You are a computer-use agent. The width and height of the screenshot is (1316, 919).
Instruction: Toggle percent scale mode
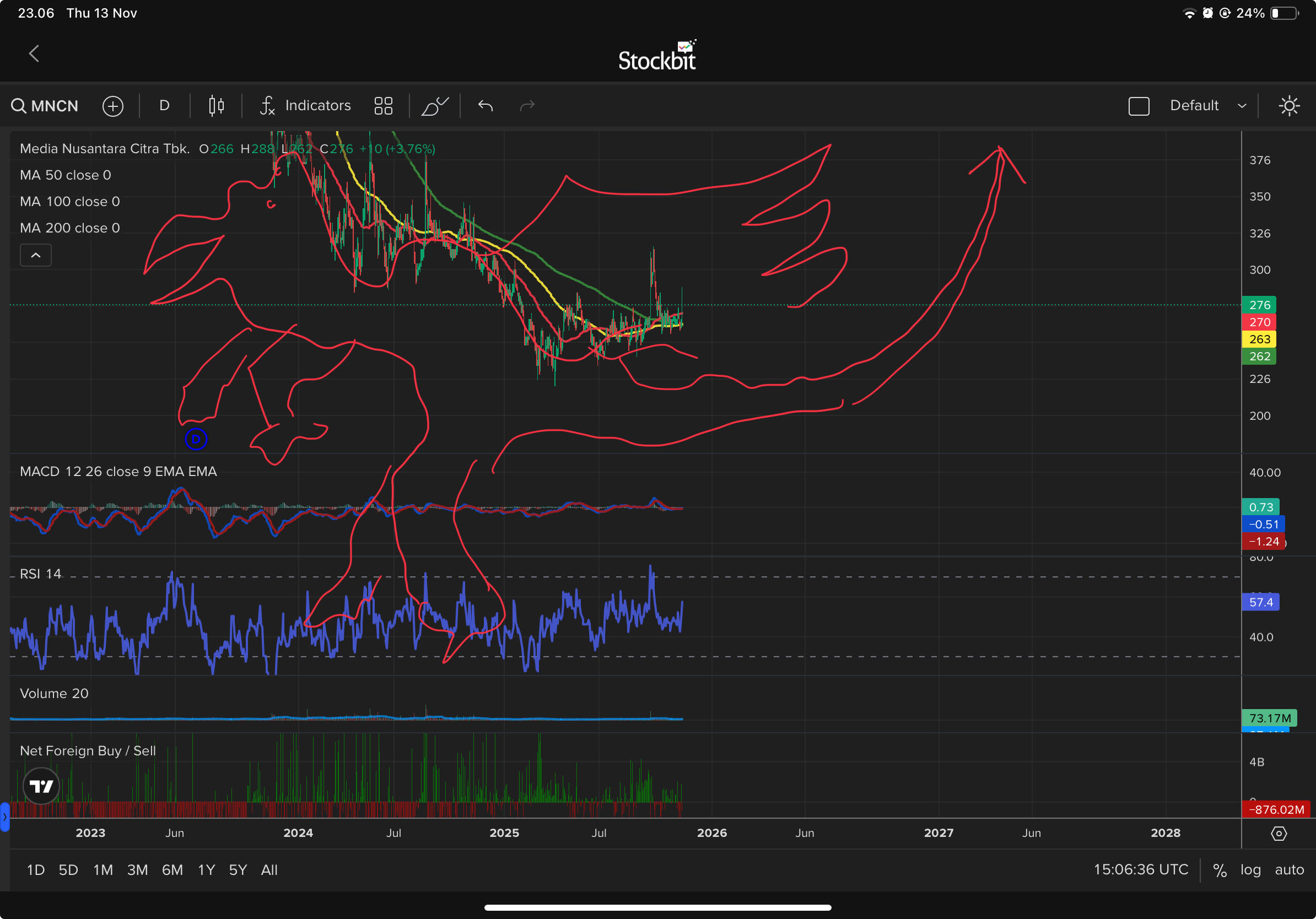click(x=1219, y=870)
